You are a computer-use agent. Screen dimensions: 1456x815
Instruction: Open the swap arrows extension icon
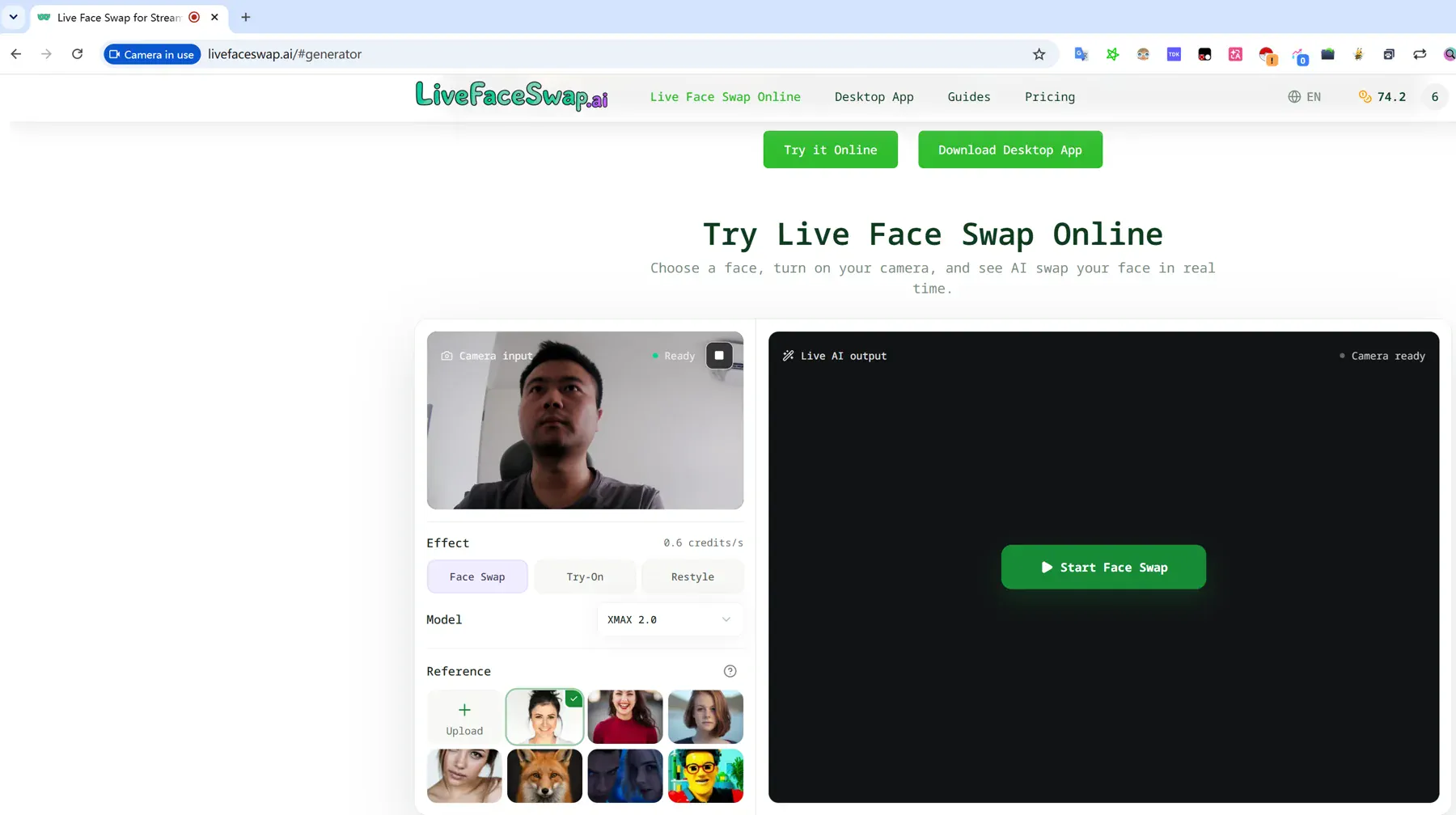[1420, 54]
